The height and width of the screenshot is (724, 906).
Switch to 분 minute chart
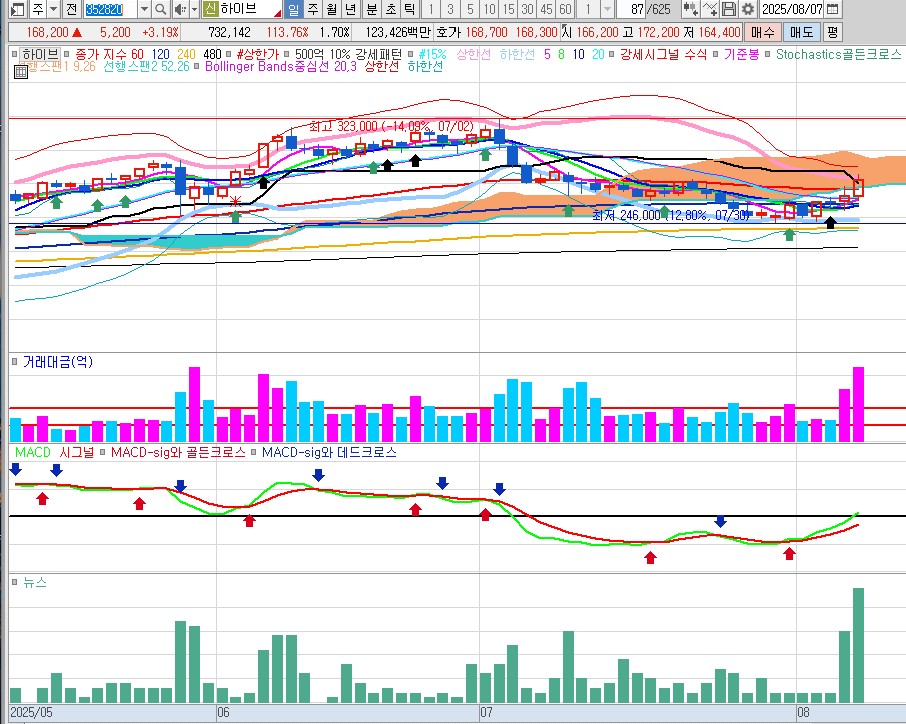pyautogui.click(x=372, y=9)
